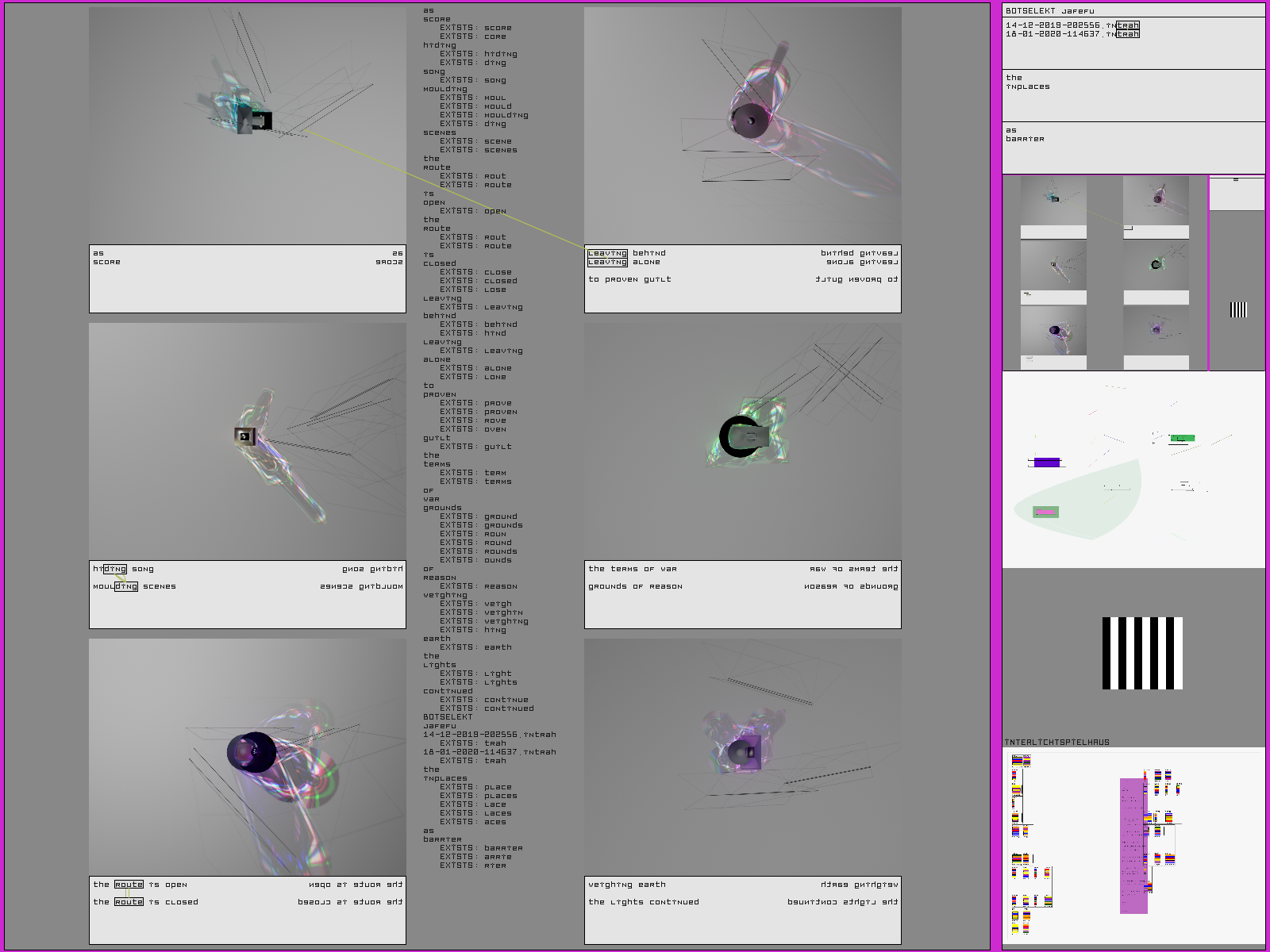Open the 'as barrier' panel on right

1133,148
